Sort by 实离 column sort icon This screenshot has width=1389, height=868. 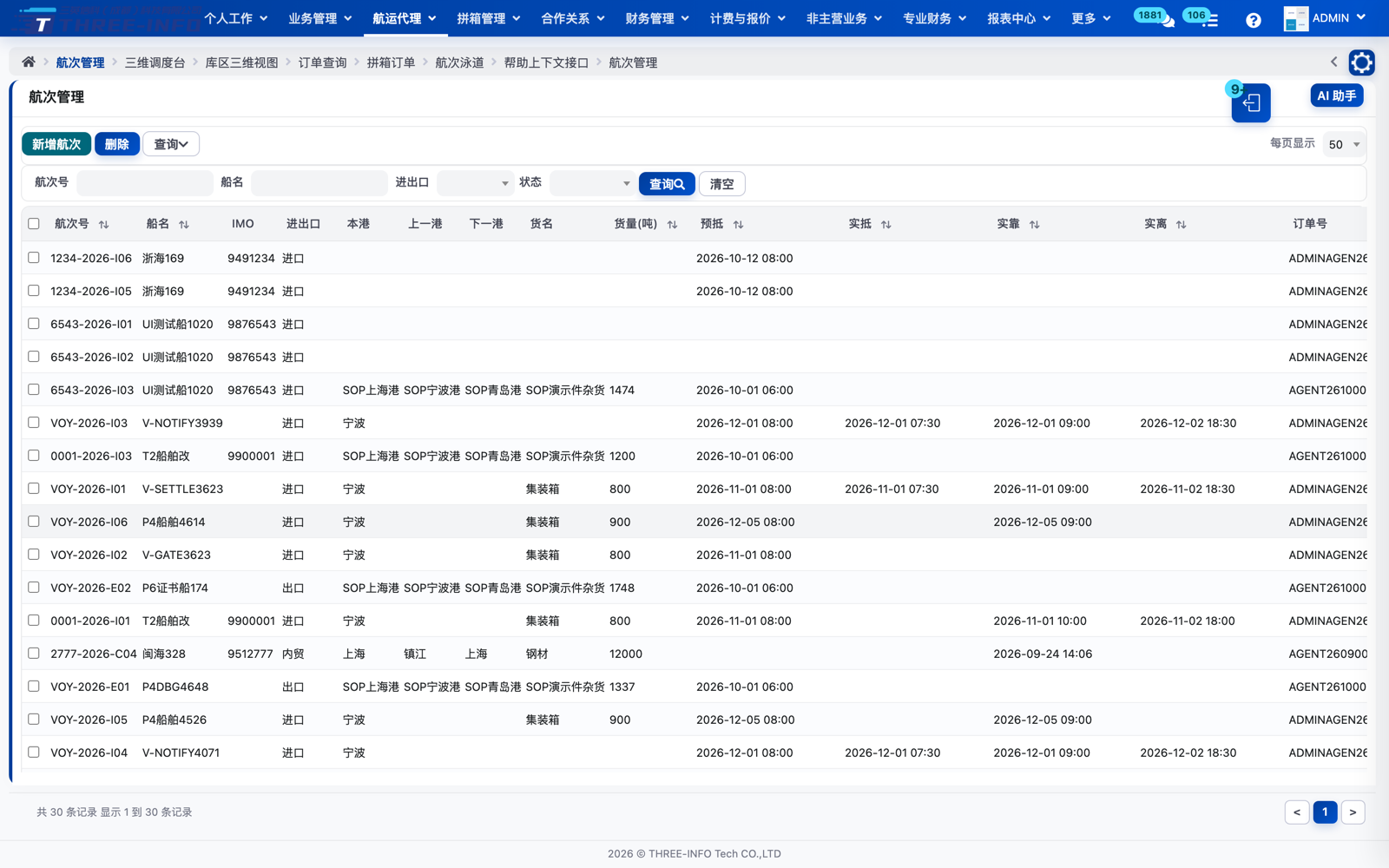pos(1181,225)
